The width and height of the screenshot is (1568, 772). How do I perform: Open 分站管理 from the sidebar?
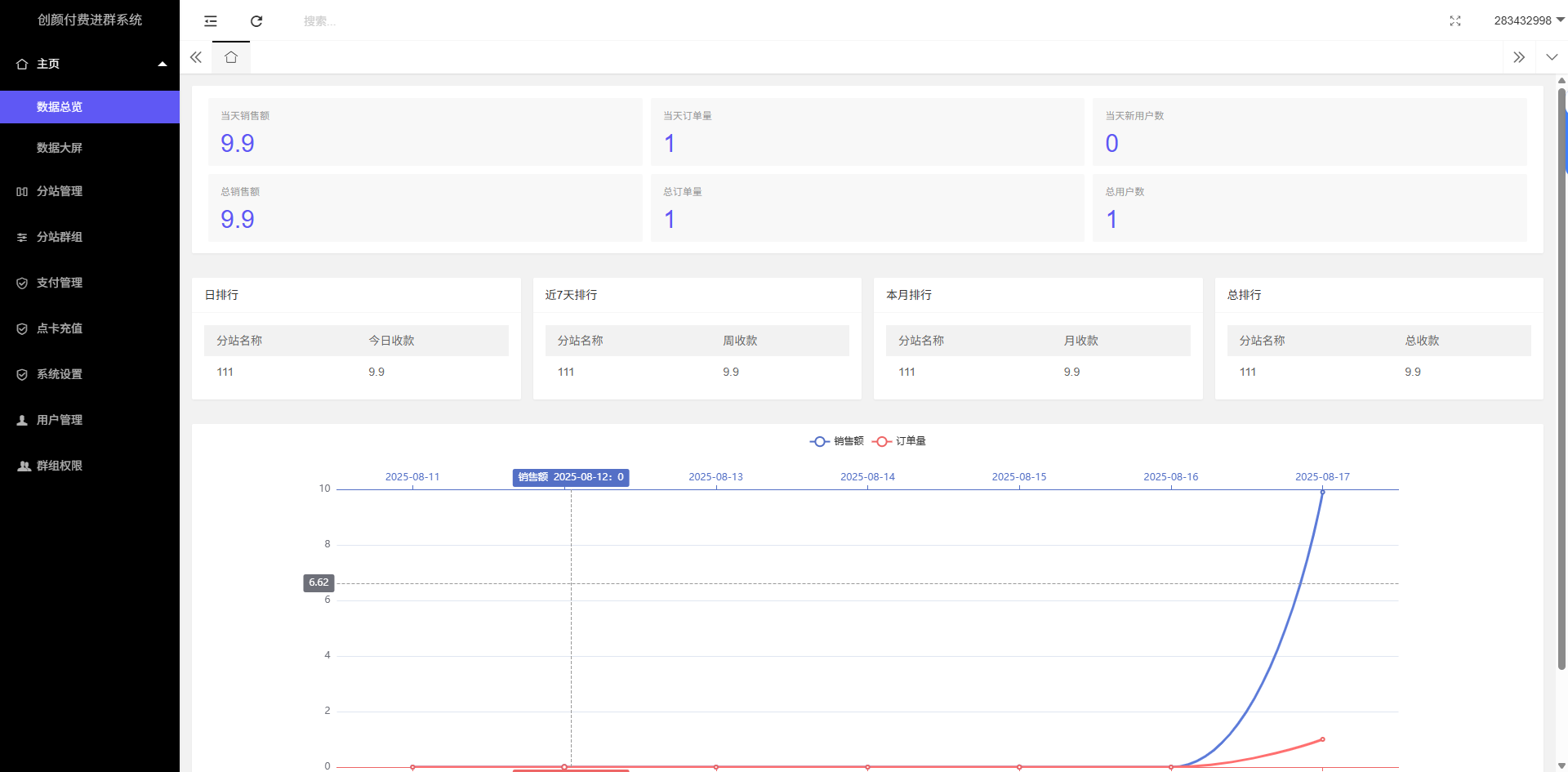(x=60, y=191)
